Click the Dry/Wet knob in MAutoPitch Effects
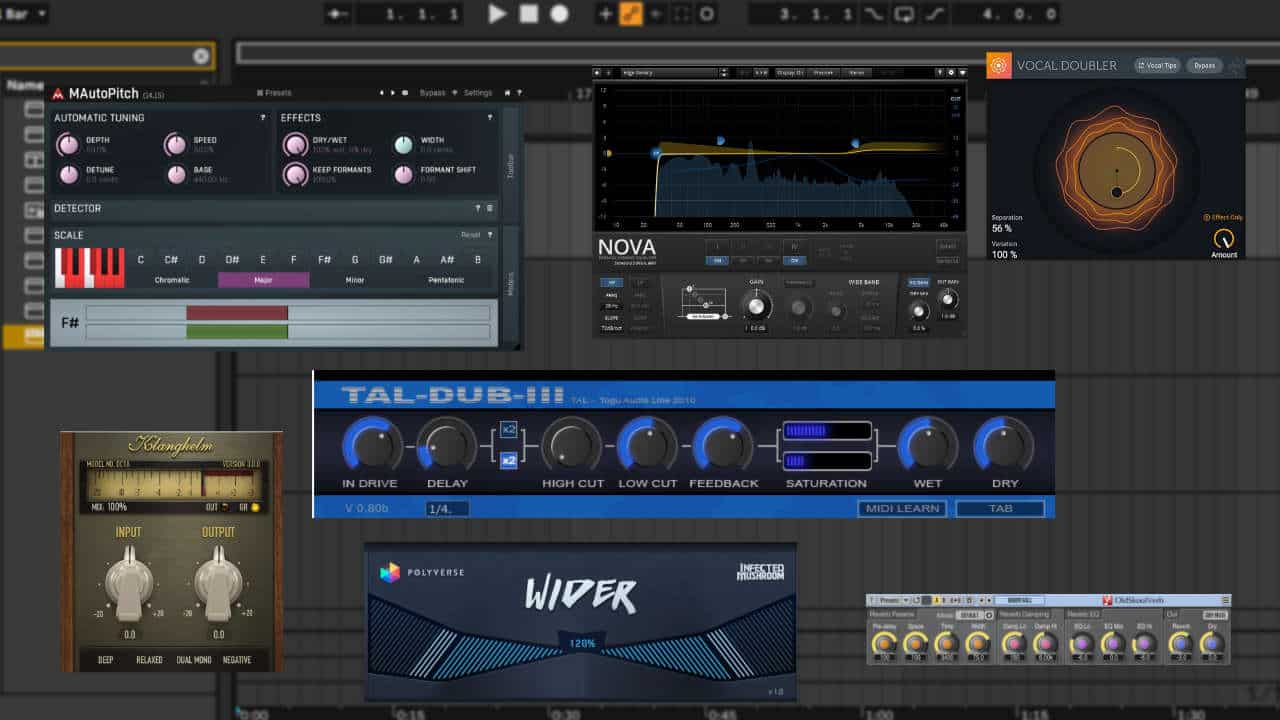Viewport: 1280px width, 720px height. [295, 145]
